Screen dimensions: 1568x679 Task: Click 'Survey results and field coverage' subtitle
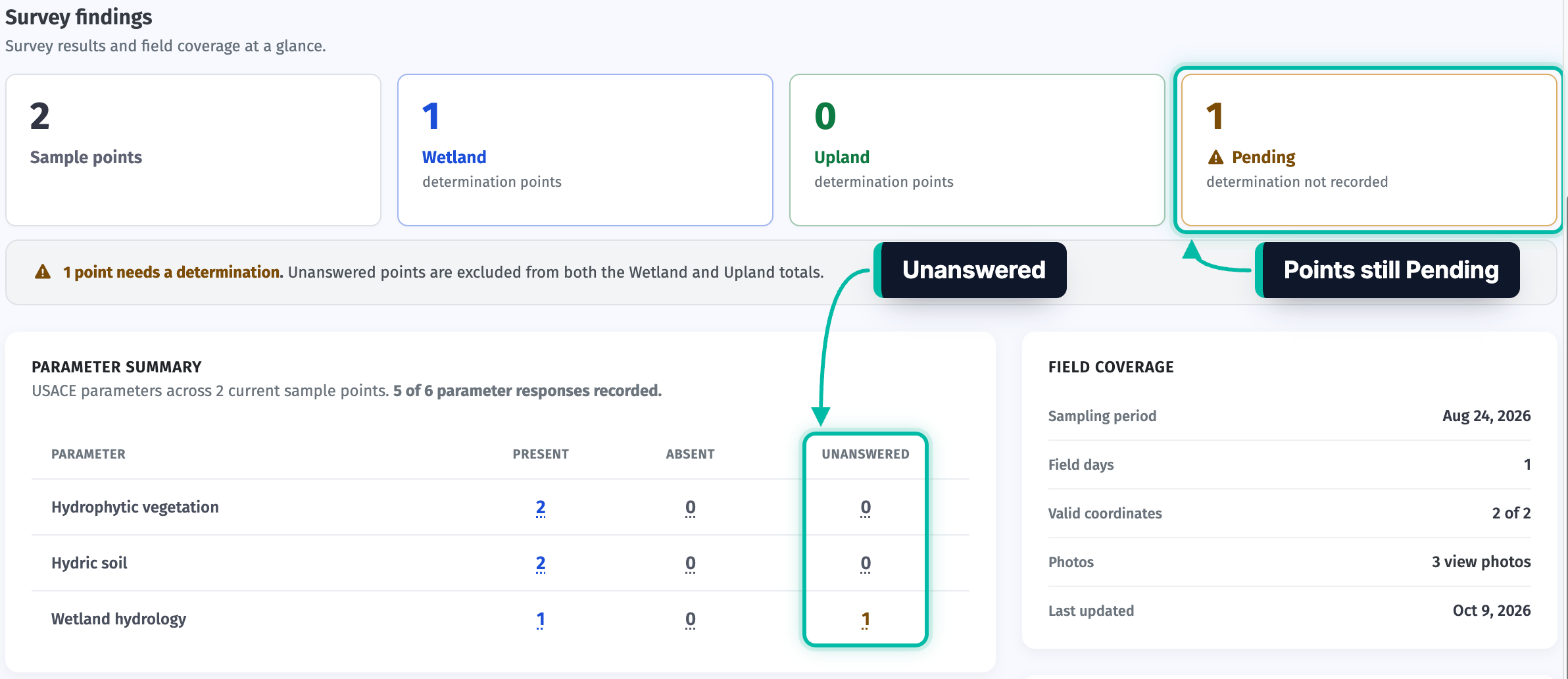click(165, 46)
